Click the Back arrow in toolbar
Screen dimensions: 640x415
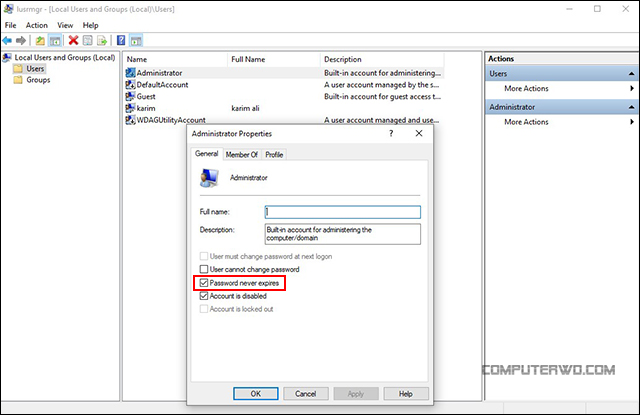coord(8,40)
